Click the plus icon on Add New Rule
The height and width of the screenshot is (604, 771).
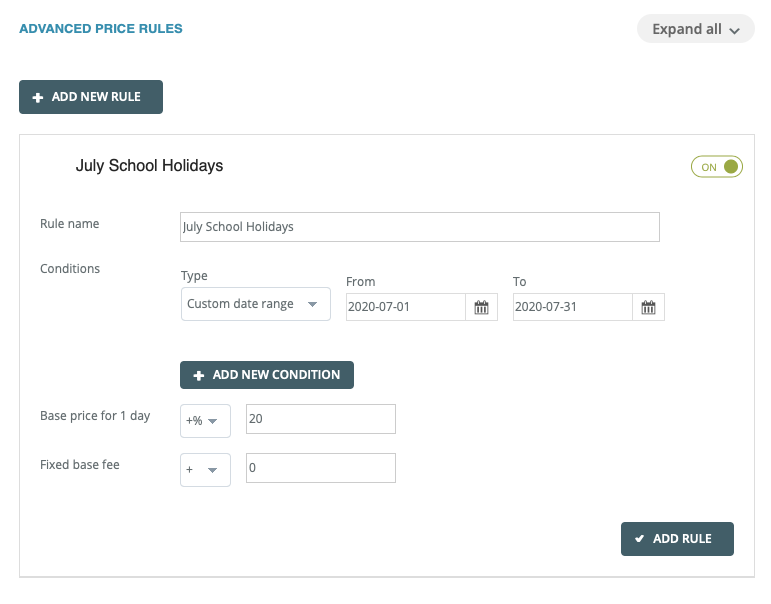pyautogui.click(x=38, y=97)
